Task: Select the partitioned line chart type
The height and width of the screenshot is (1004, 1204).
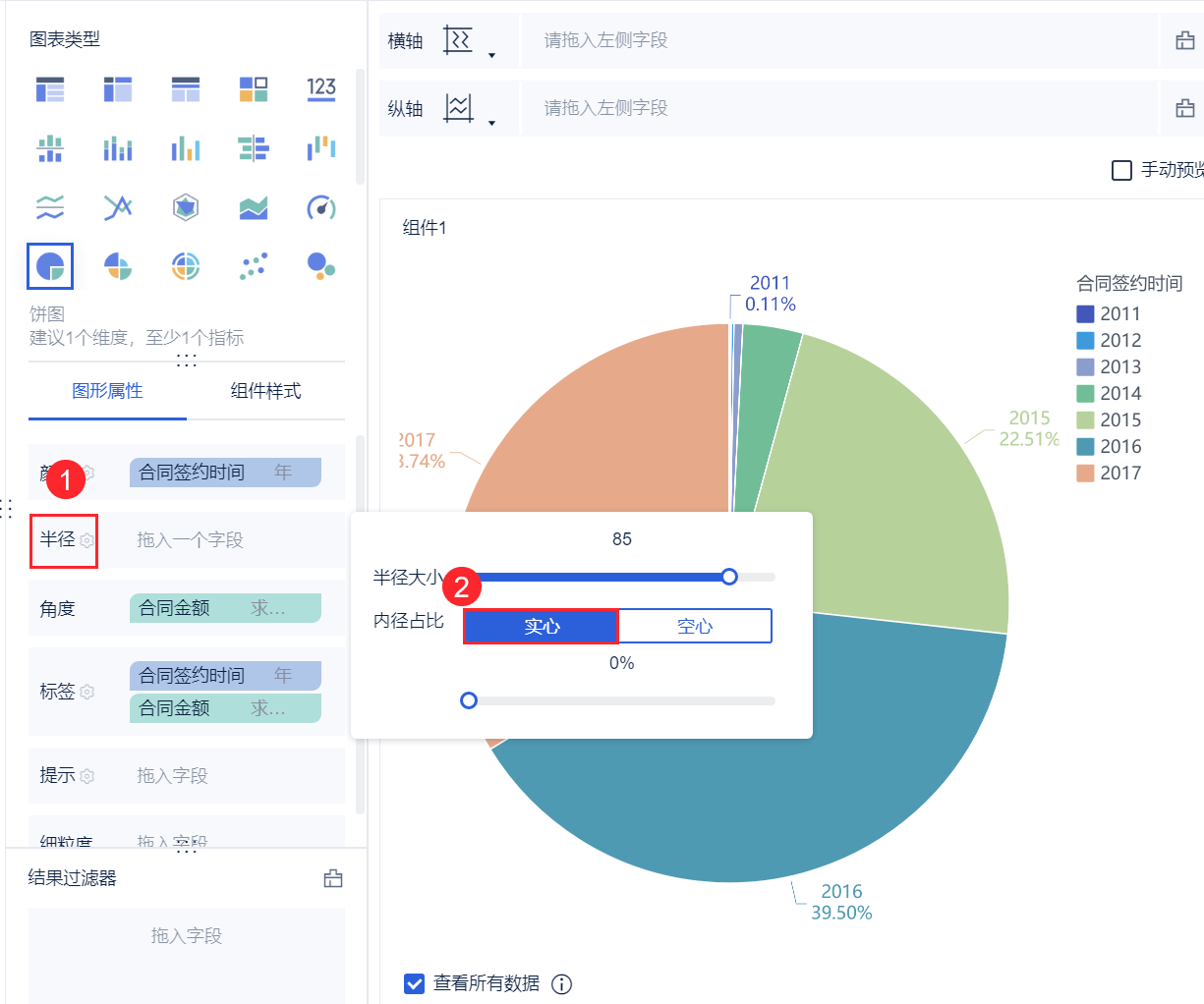Action: (x=50, y=207)
